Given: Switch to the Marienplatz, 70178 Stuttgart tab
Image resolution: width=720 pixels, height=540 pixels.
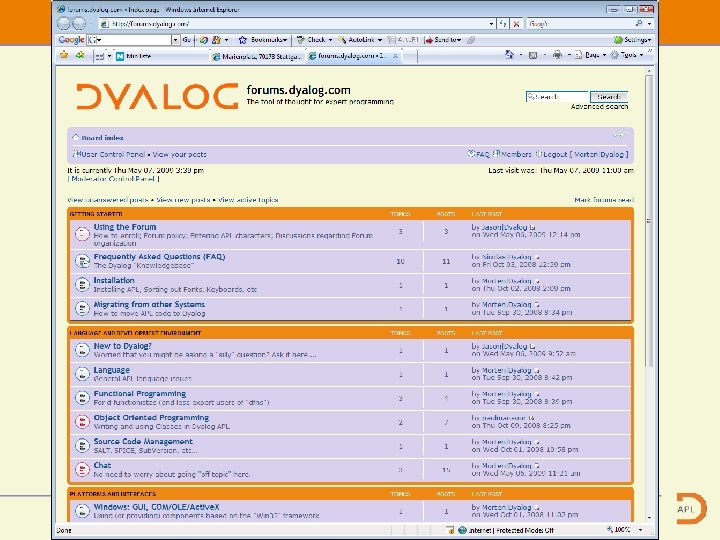Looking at the screenshot, I should click(256, 56).
